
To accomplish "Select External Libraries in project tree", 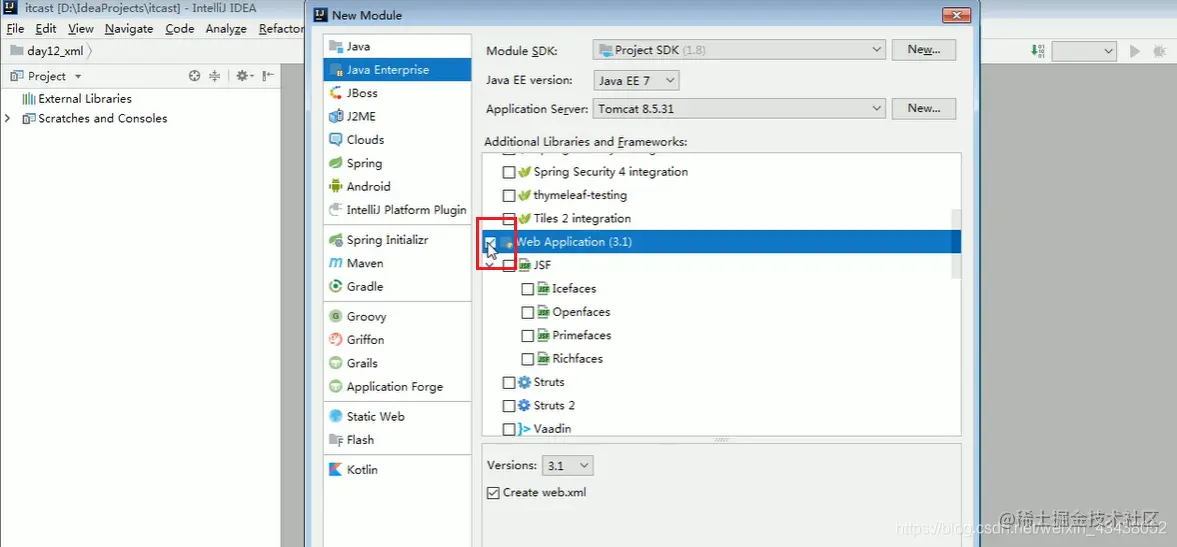I will point(85,98).
